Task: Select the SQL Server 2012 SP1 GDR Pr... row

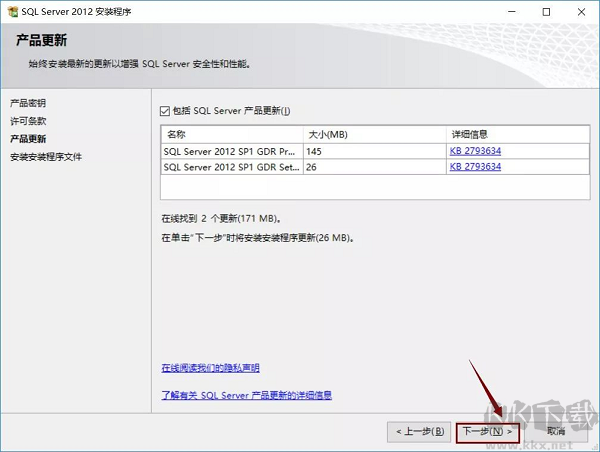Action: pyautogui.click(x=375, y=151)
